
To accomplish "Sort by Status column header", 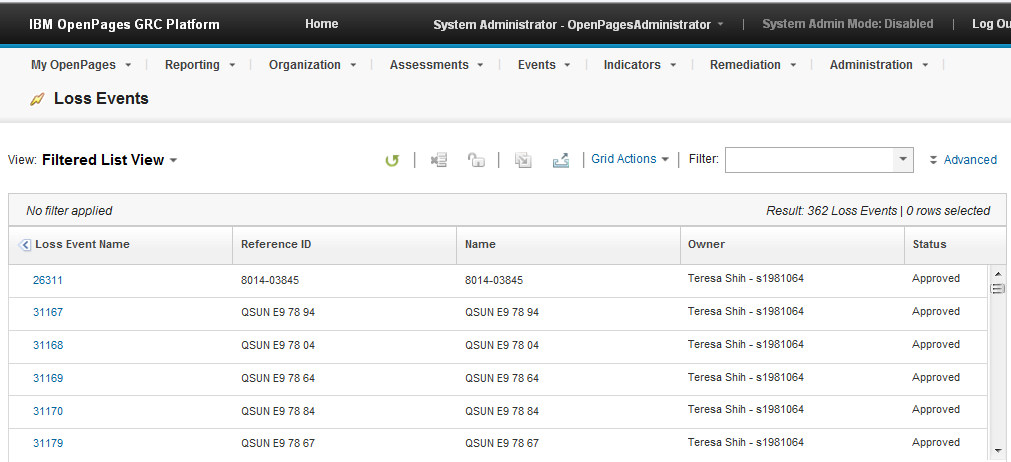I will click(x=929, y=244).
